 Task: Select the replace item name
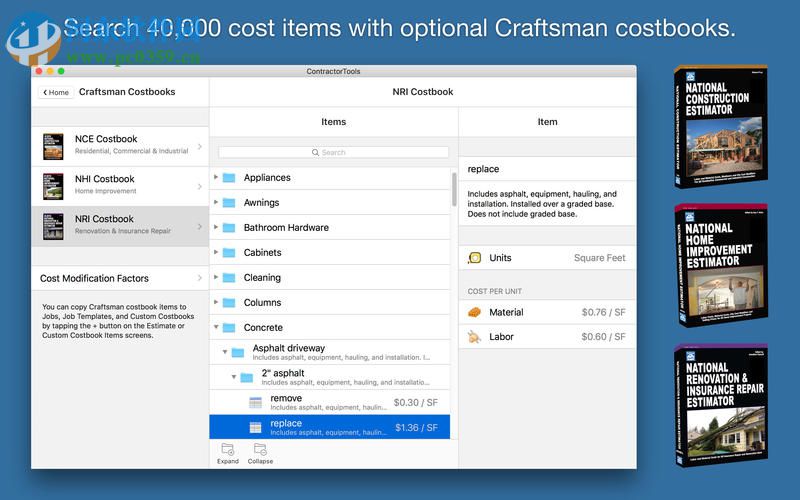[286, 423]
